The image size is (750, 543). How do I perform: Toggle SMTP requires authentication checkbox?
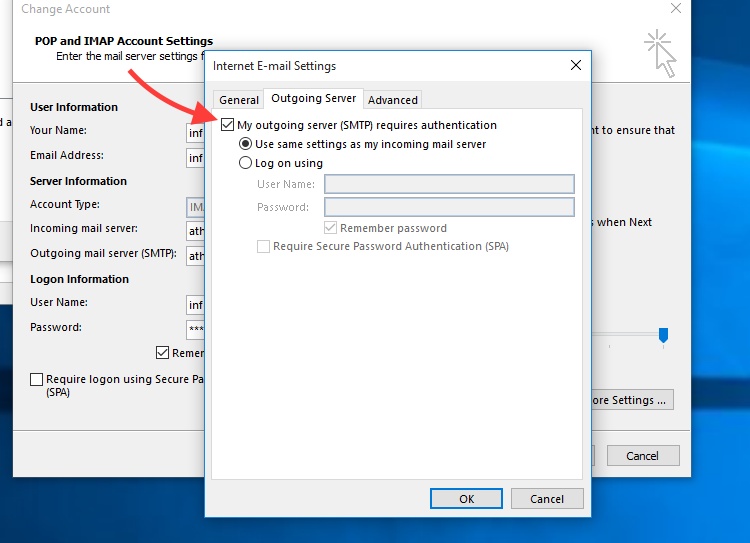(x=228, y=125)
